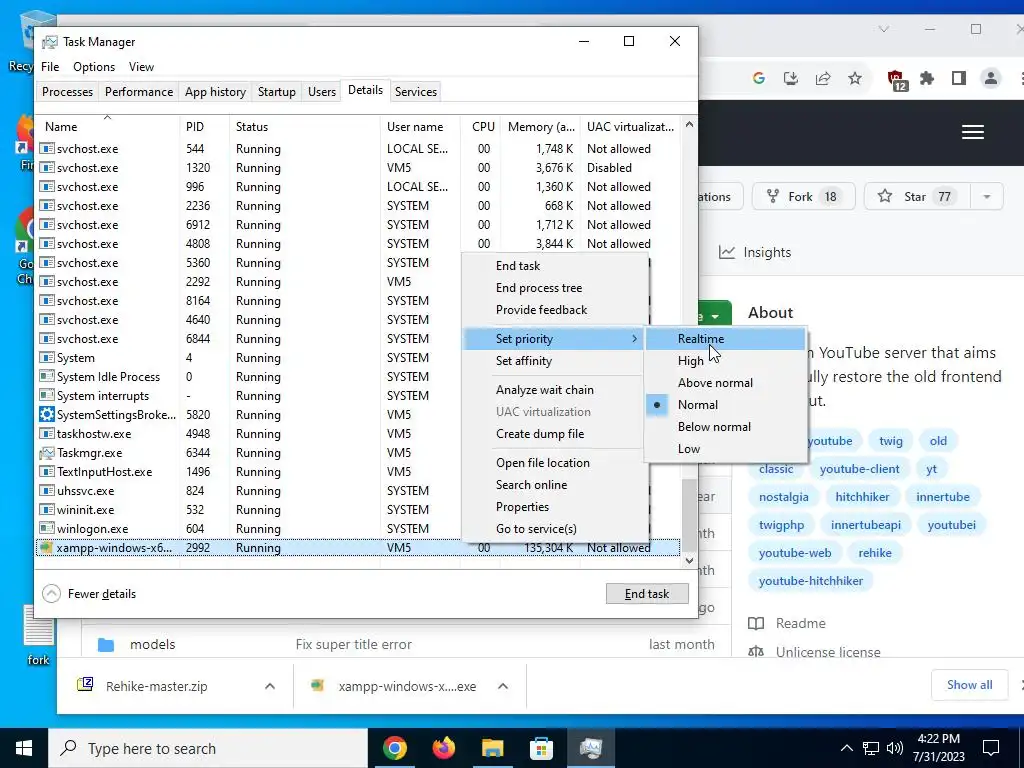Click the fork file on the desktop
The height and width of the screenshot is (768, 1024).
tap(39, 634)
